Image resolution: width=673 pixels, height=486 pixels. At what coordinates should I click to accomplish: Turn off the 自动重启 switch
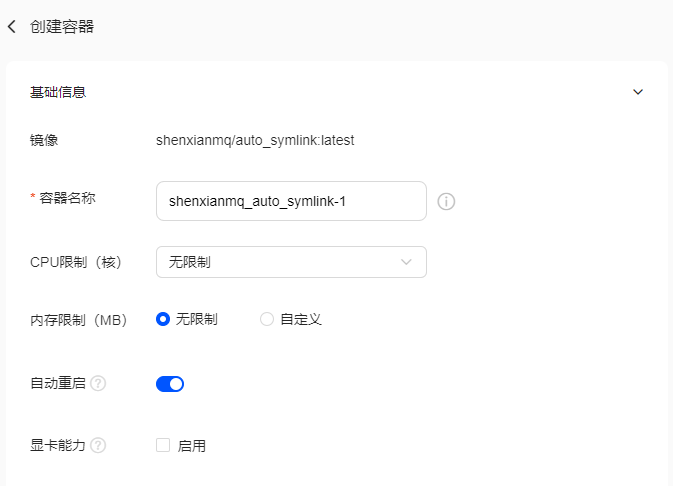(x=170, y=384)
